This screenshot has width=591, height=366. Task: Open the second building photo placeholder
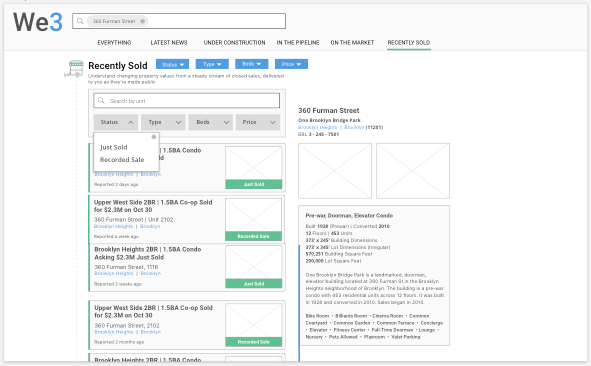click(x=413, y=171)
